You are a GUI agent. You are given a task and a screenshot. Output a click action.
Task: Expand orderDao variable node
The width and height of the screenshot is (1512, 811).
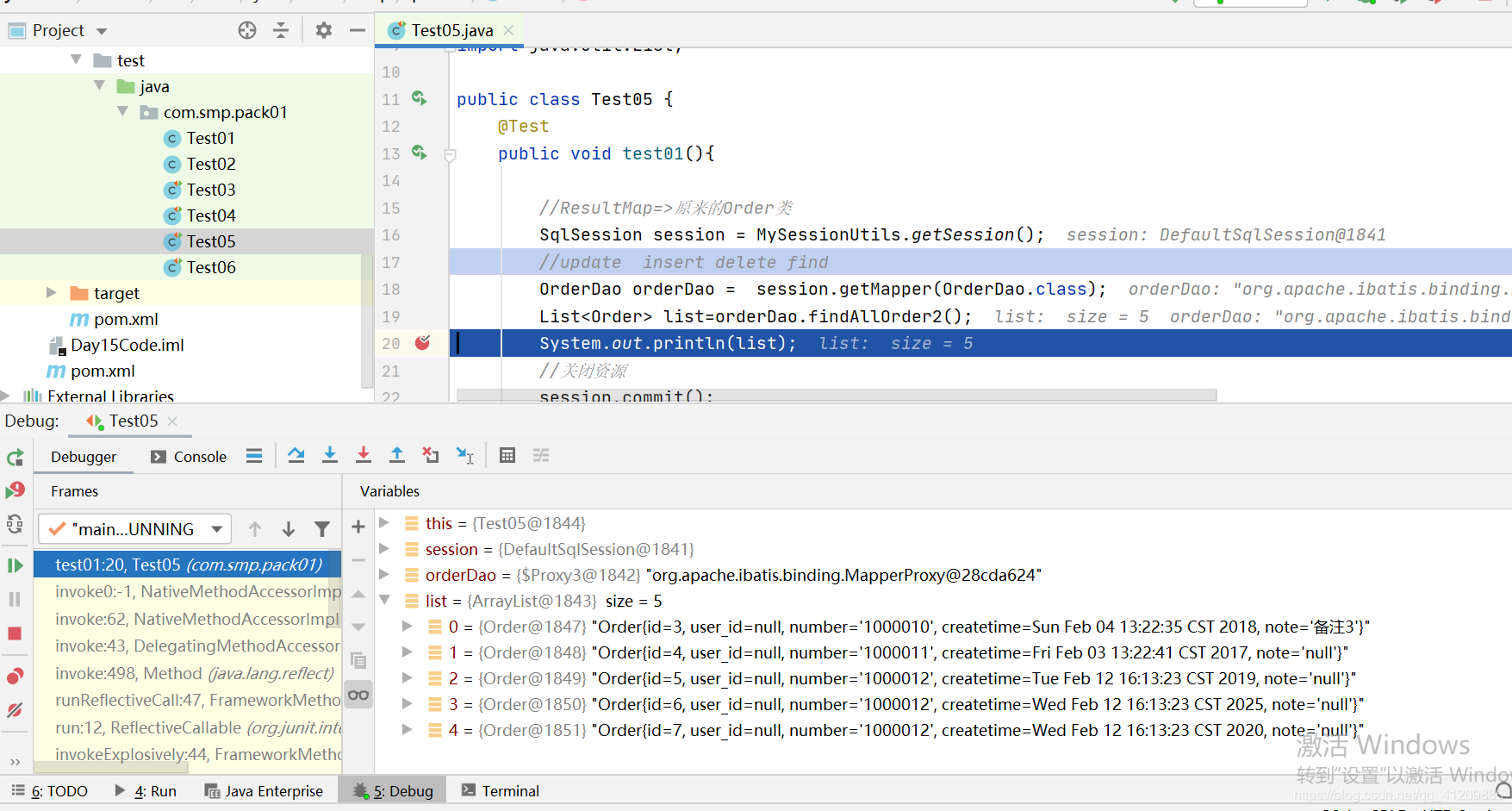[384, 574]
